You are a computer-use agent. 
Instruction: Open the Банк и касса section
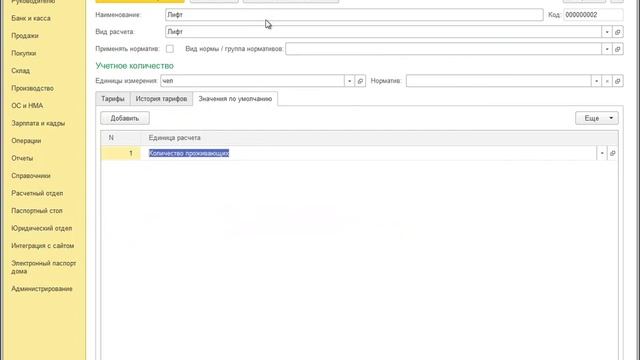pos(31,18)
